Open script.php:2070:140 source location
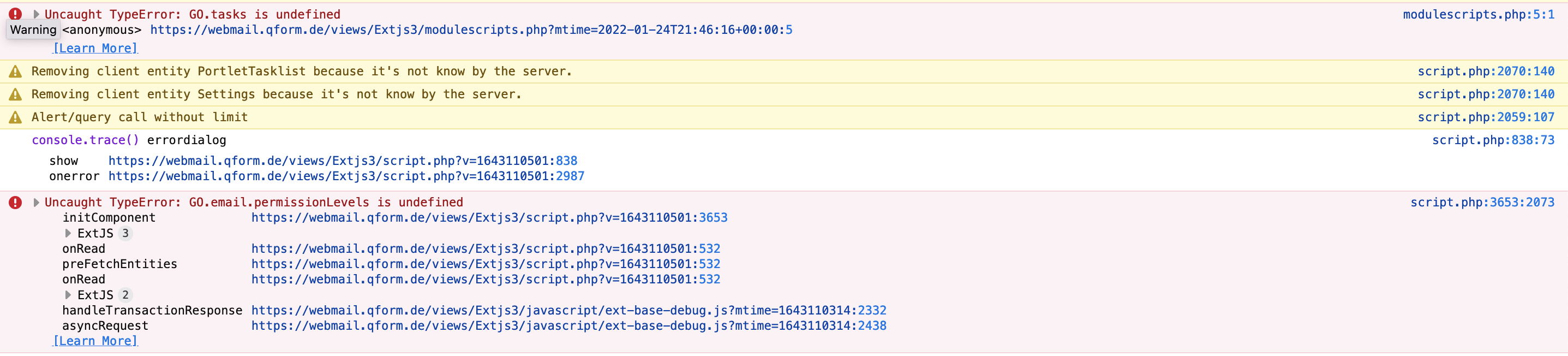Screen dimensions: 1568x356 [1487, 72]
